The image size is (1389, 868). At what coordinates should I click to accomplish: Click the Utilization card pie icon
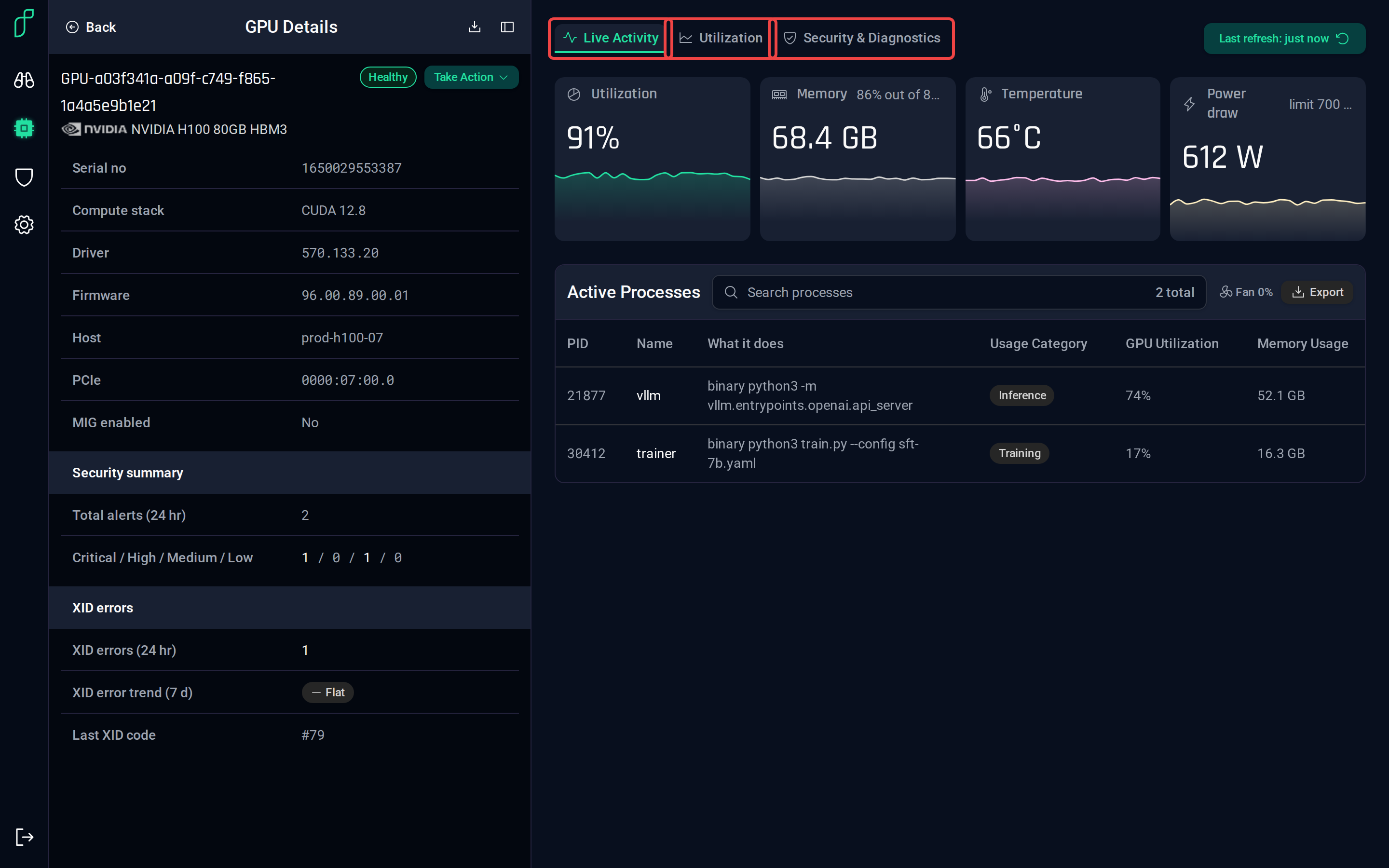click(x=574, y=94)
